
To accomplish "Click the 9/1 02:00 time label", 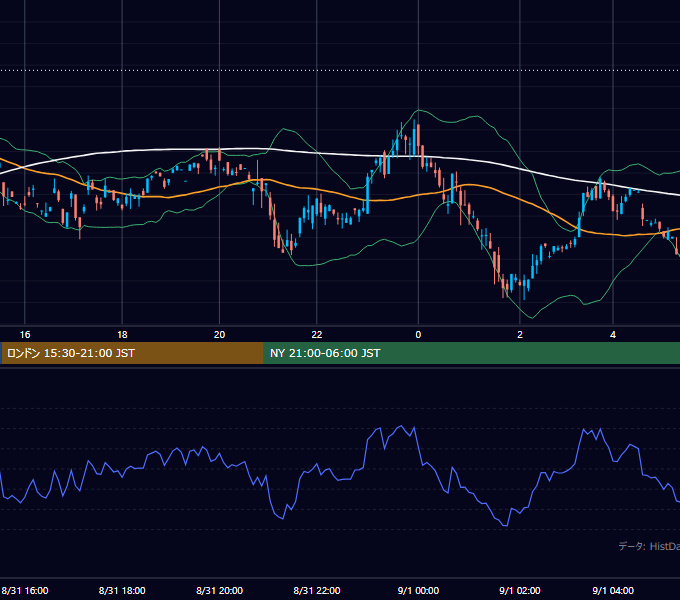I will tap(520, 590).
